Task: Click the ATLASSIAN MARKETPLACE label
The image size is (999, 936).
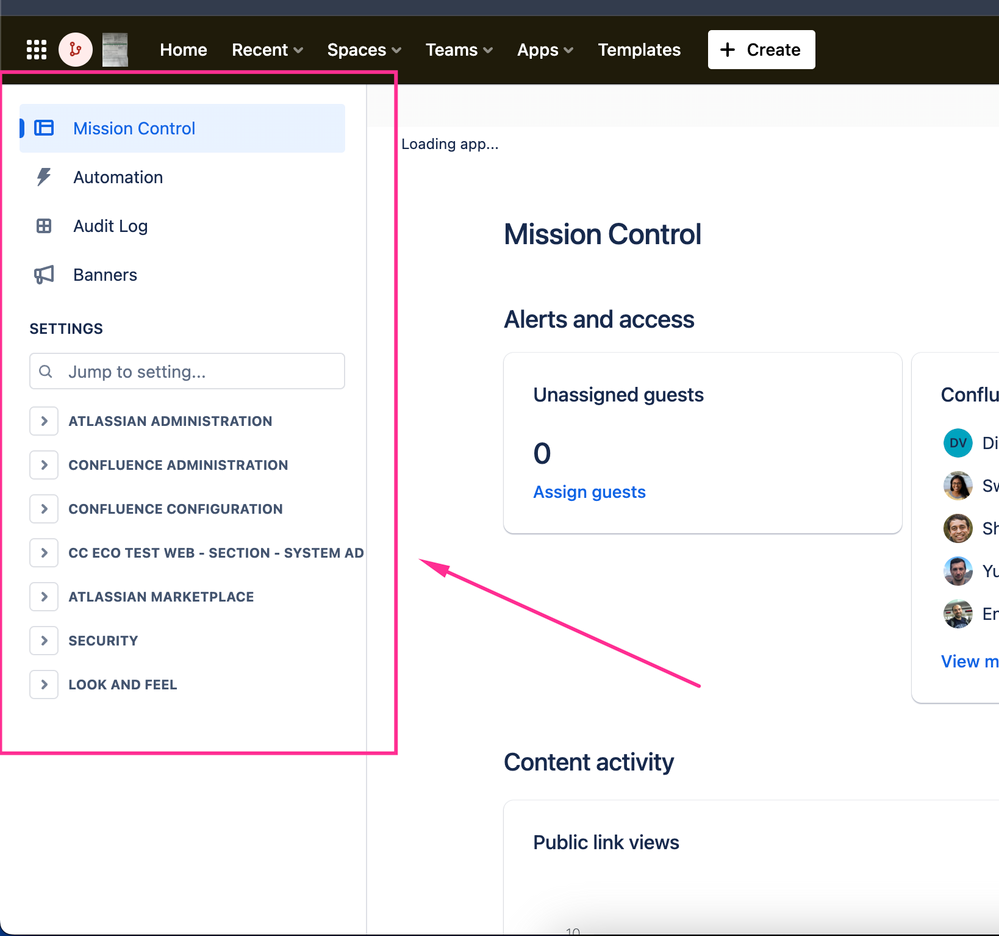Action: pos(161,597)
